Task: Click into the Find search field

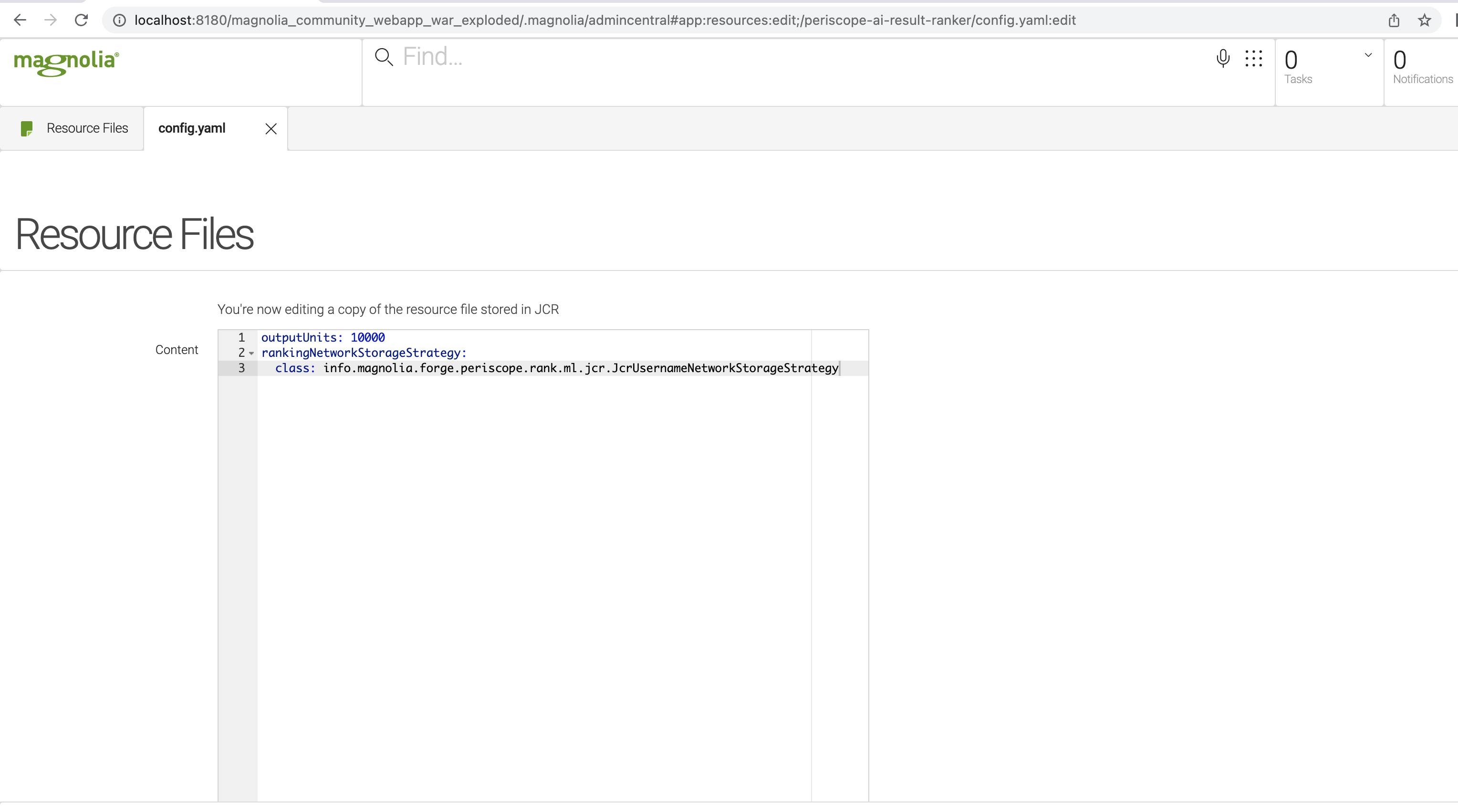Action: (792, 57)
